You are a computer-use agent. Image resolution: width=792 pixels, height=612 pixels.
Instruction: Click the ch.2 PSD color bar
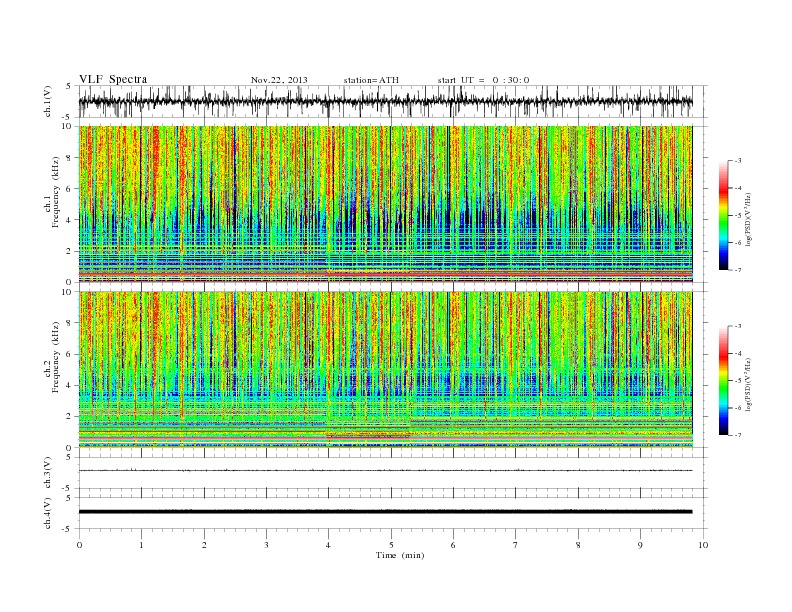pos(723,381)
